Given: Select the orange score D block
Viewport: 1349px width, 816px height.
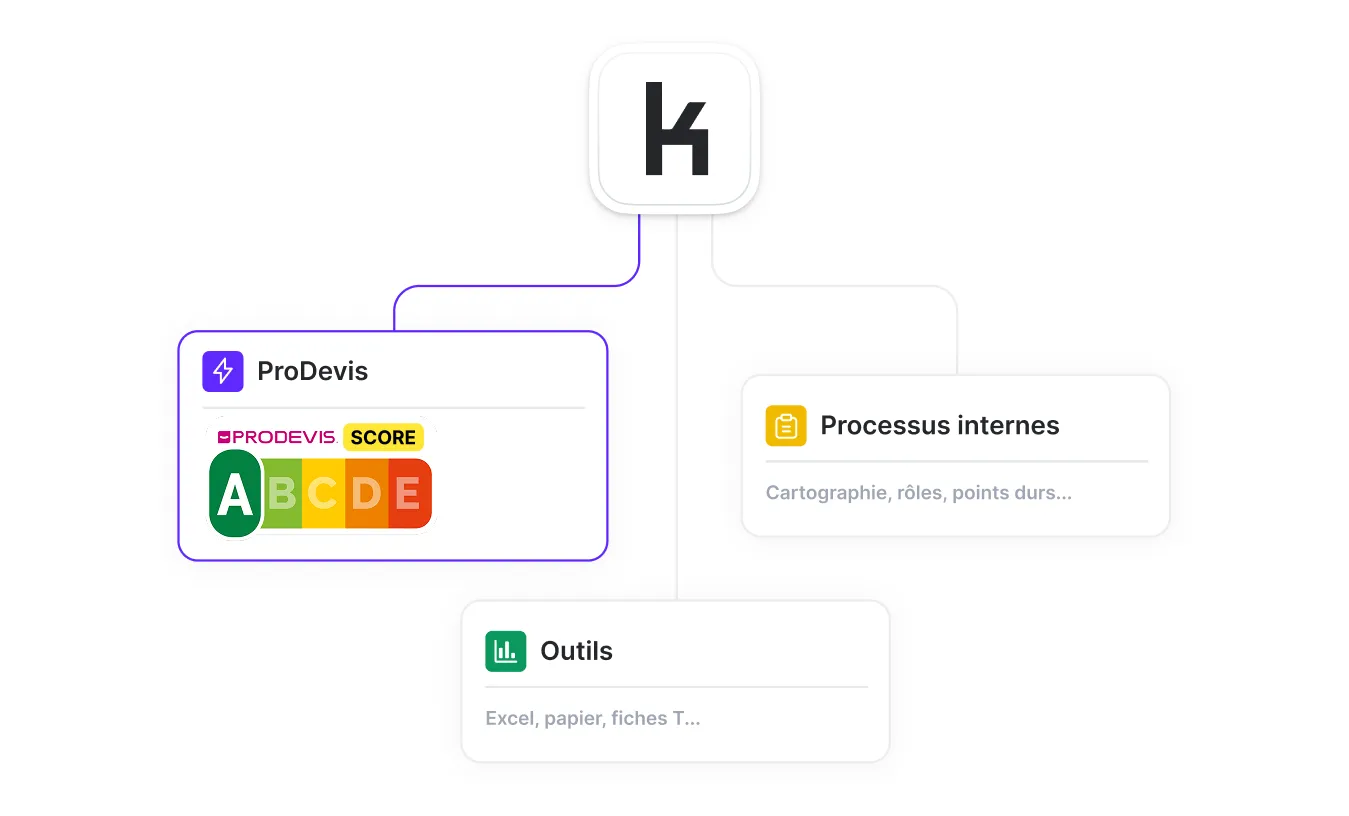Looking at the screenshot, I should pyautogui.click(x=367, y=493).
